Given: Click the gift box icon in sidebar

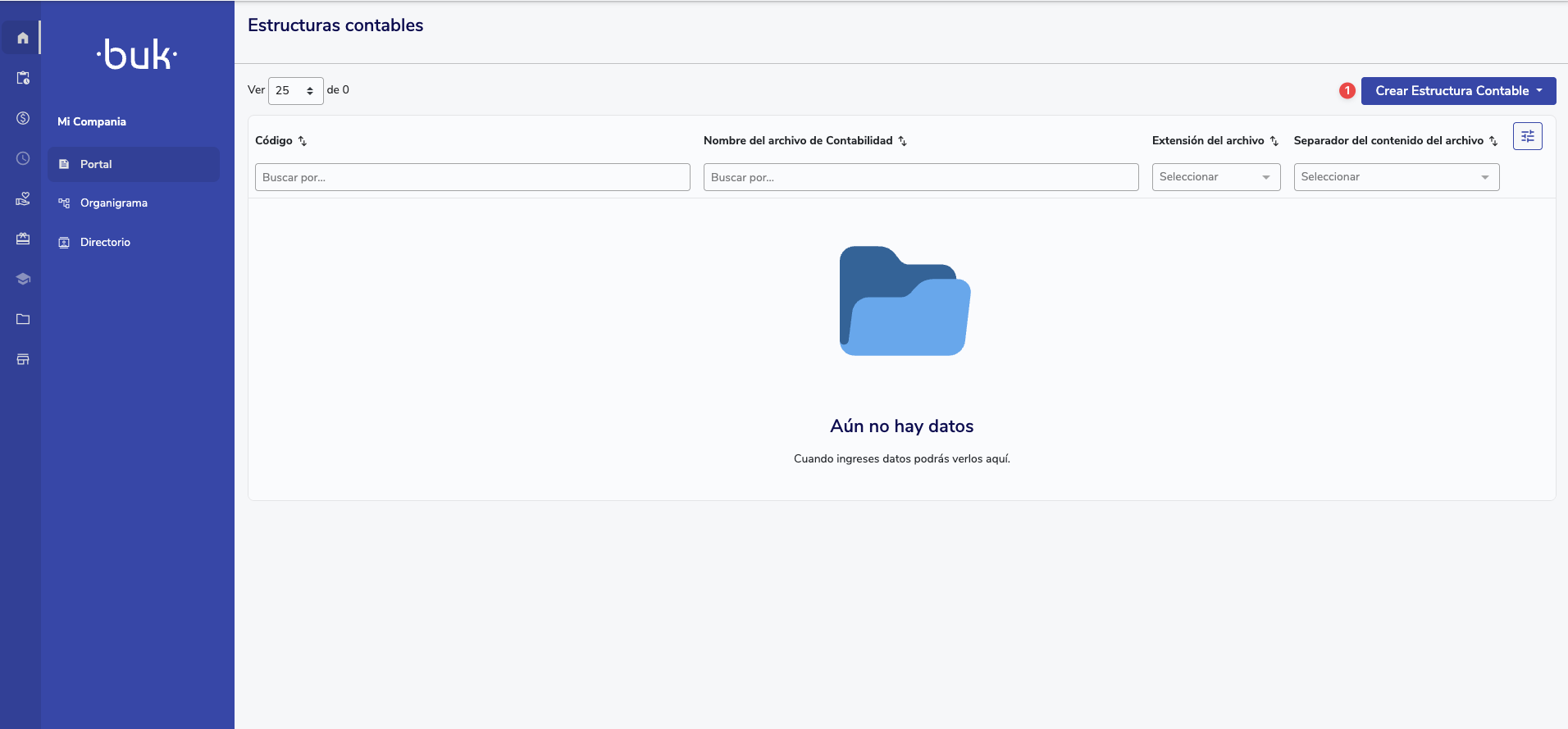Looking at the screenshot, I should coord(23,239).
